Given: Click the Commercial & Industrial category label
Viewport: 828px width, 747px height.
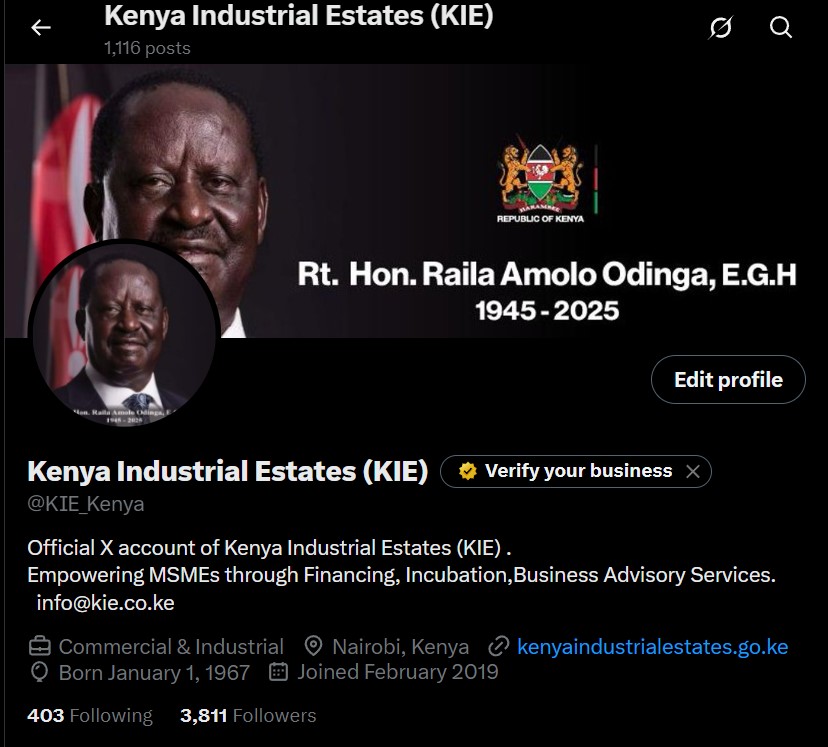Looking at the screenshot, I should coord(171,647).
